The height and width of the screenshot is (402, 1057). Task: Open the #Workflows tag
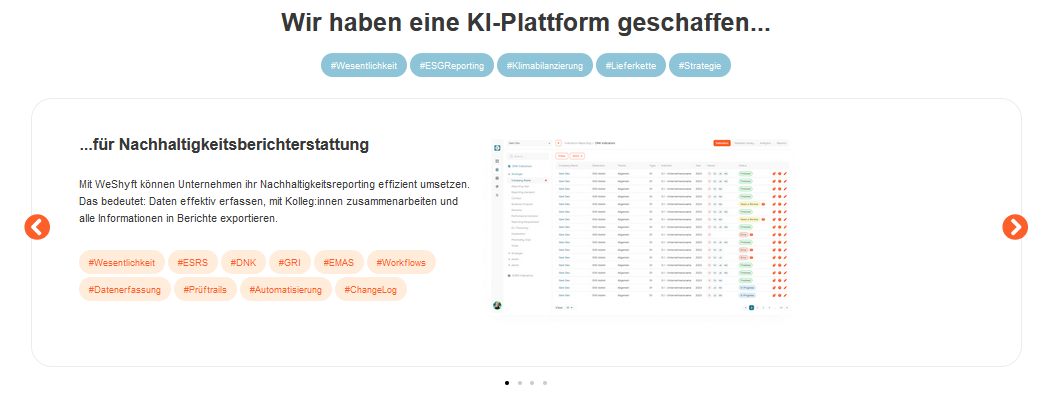pyautogui.click(x=401, y=262)
